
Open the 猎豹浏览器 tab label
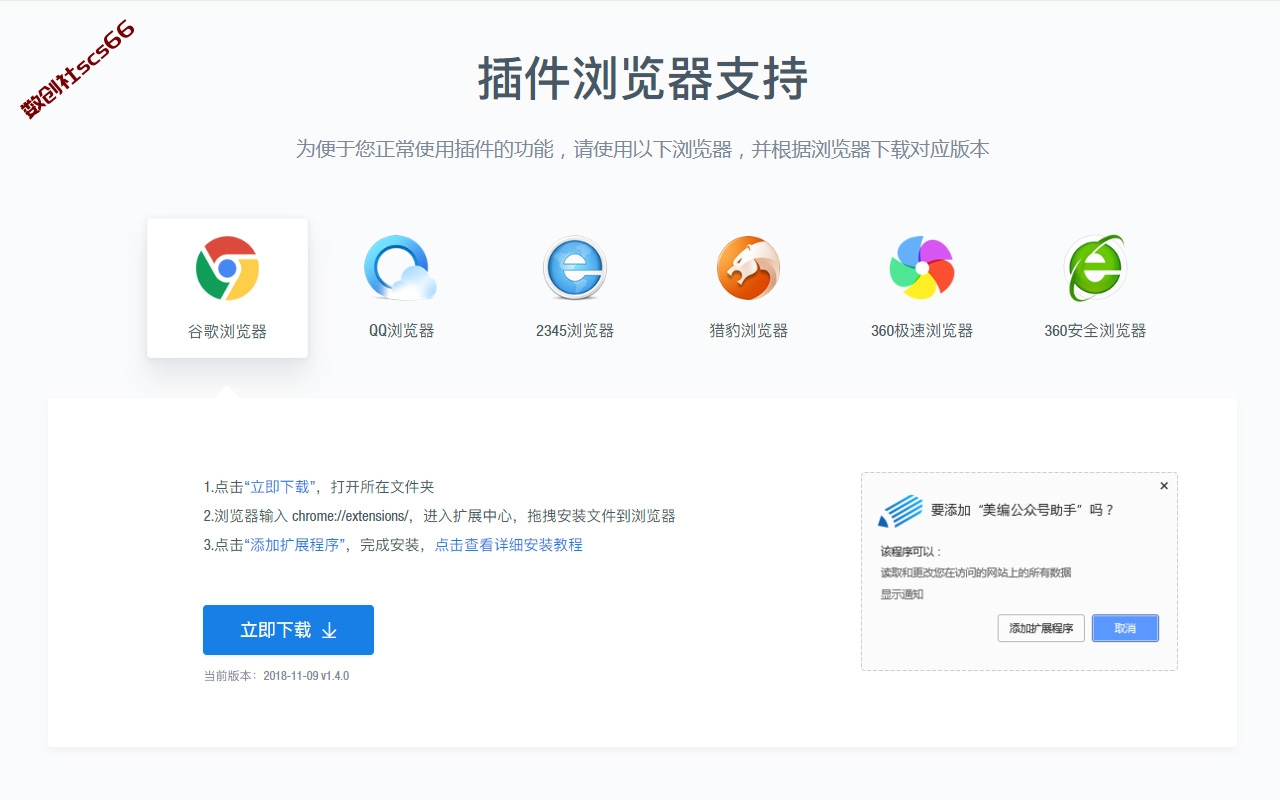coord(749,331)
